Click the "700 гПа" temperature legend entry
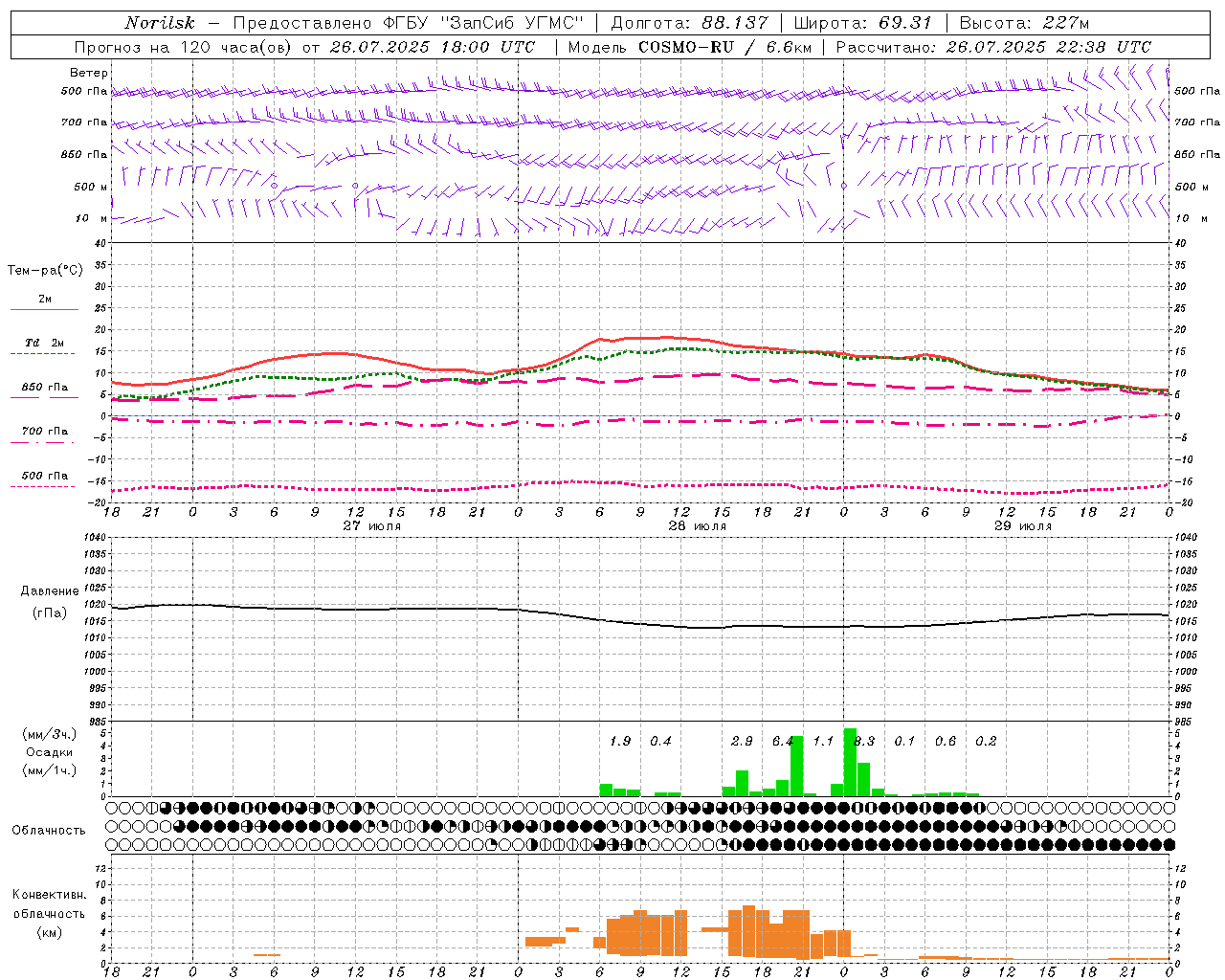This screenshot has width=1225, height=980. (45, 432)
